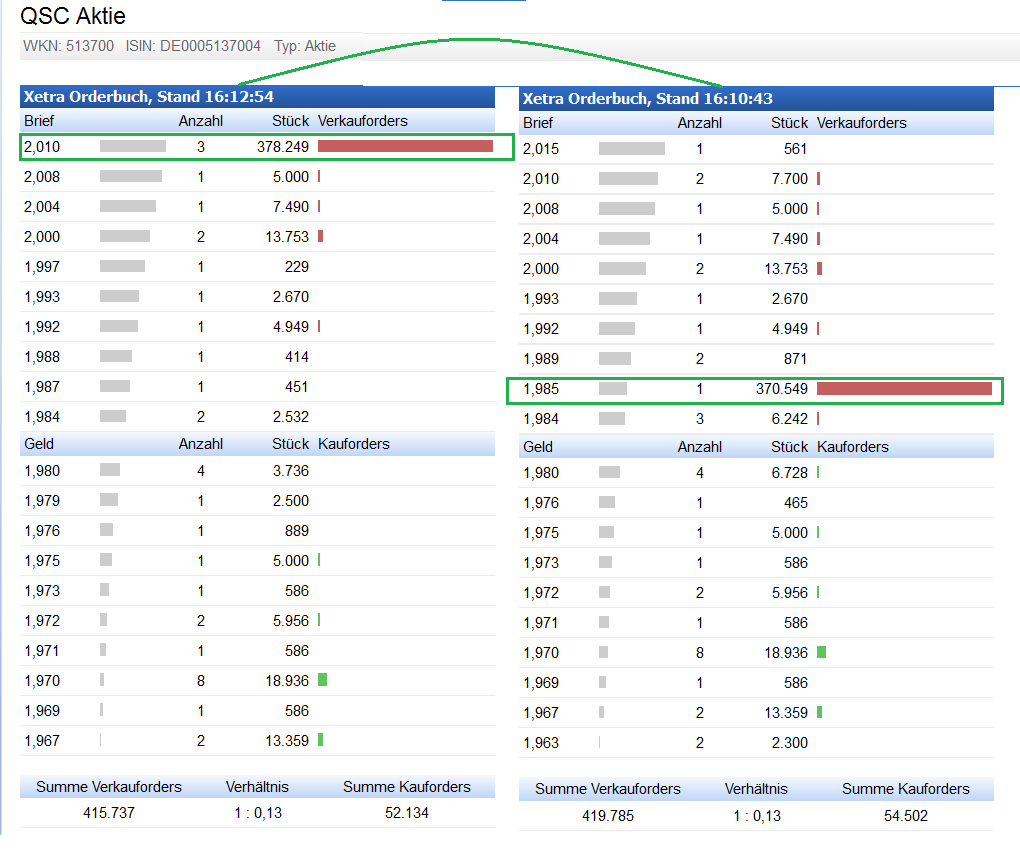Select the 1,989 Brief price

541,359
